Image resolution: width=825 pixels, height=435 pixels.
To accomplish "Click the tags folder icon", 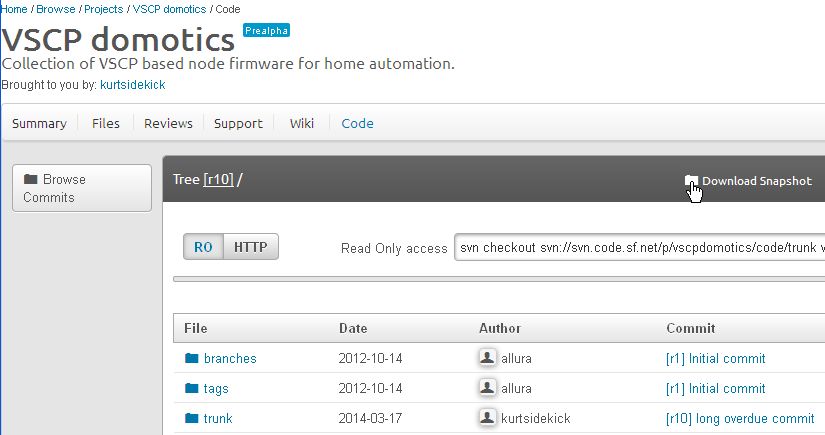I will click(192, 388).
